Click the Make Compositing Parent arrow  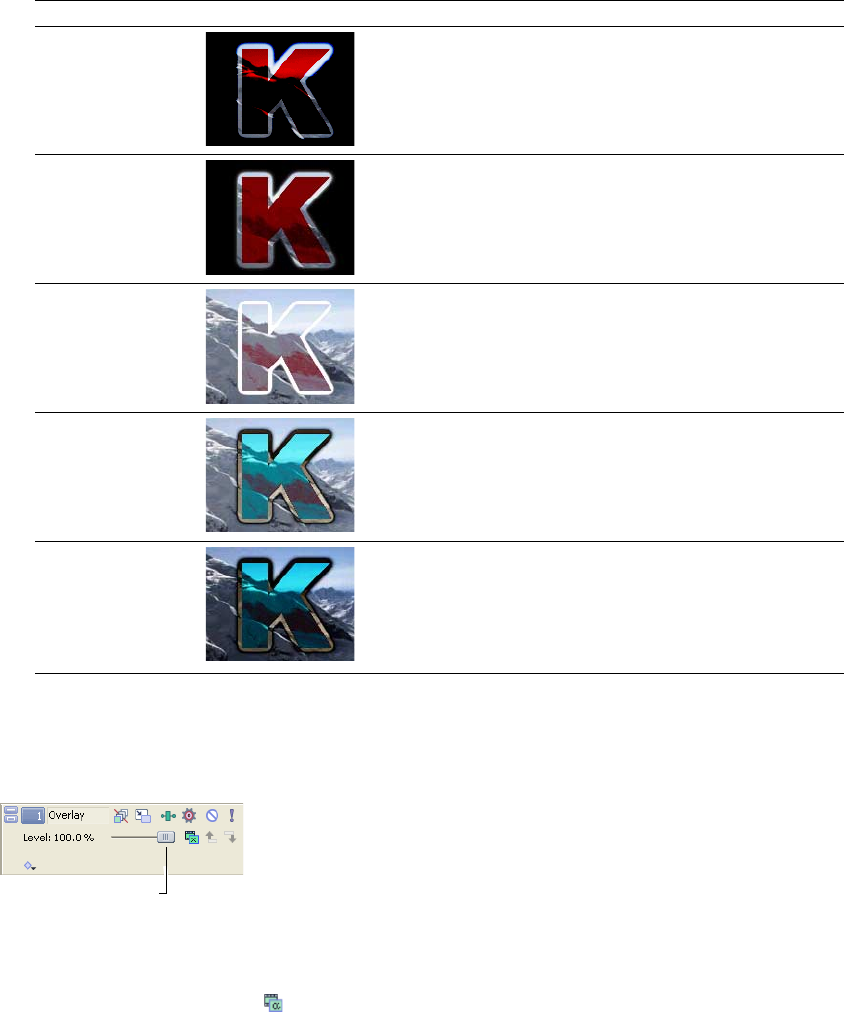pyautogui.click(x=211, y=837)
